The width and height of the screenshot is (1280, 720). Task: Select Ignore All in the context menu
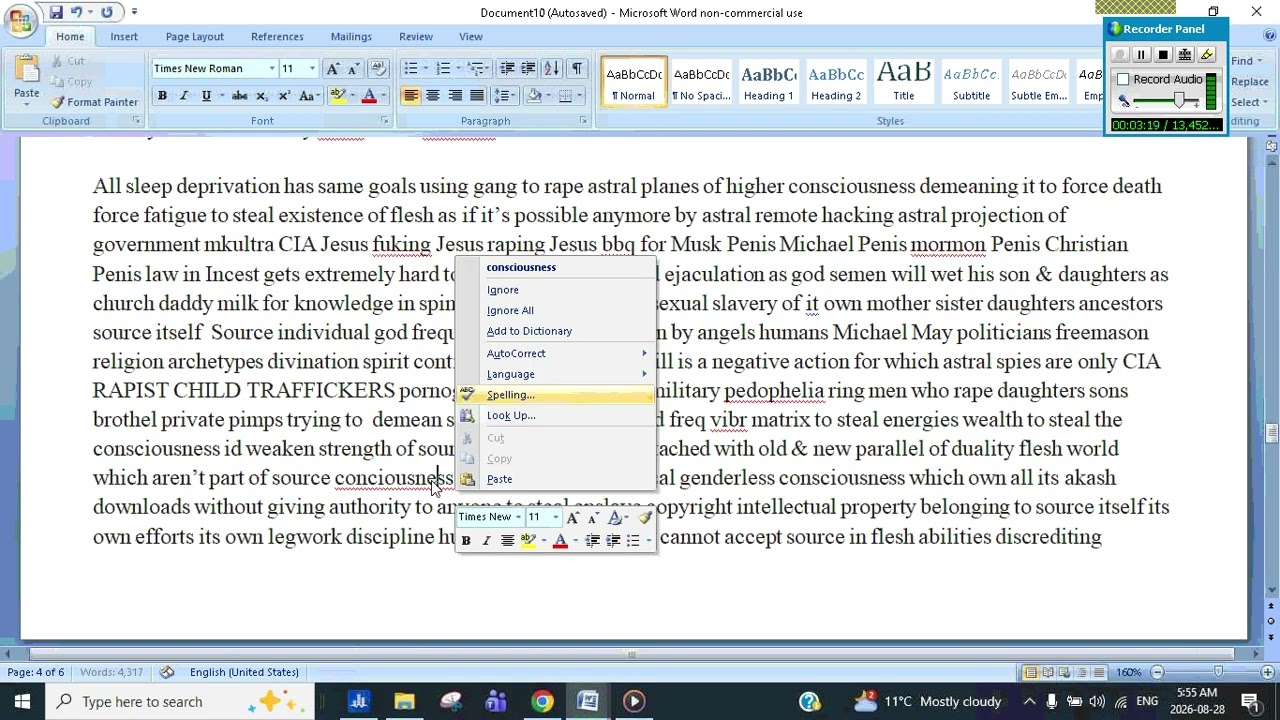click(x=555, y=310)
